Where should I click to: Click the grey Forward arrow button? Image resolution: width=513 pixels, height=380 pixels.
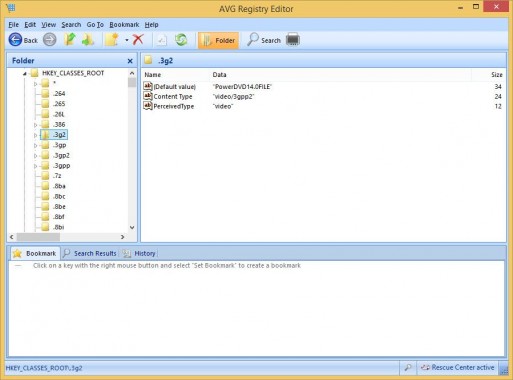(x=50, y=40)
